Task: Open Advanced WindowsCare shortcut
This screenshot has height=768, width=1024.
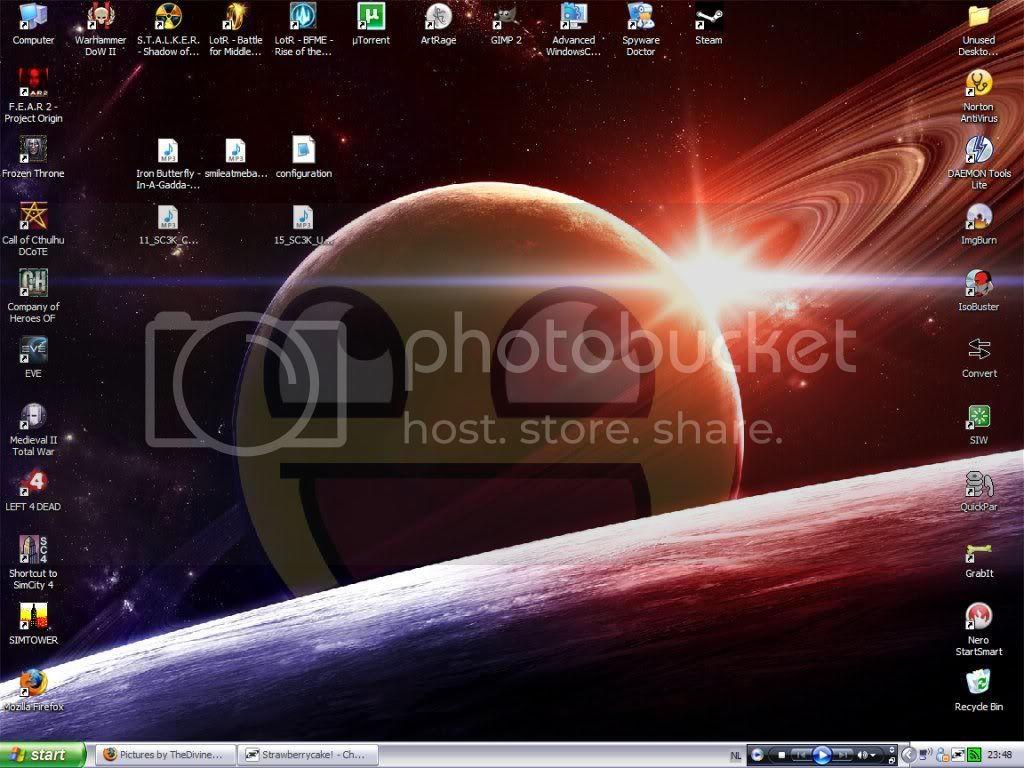Action: tap(573, 29)
